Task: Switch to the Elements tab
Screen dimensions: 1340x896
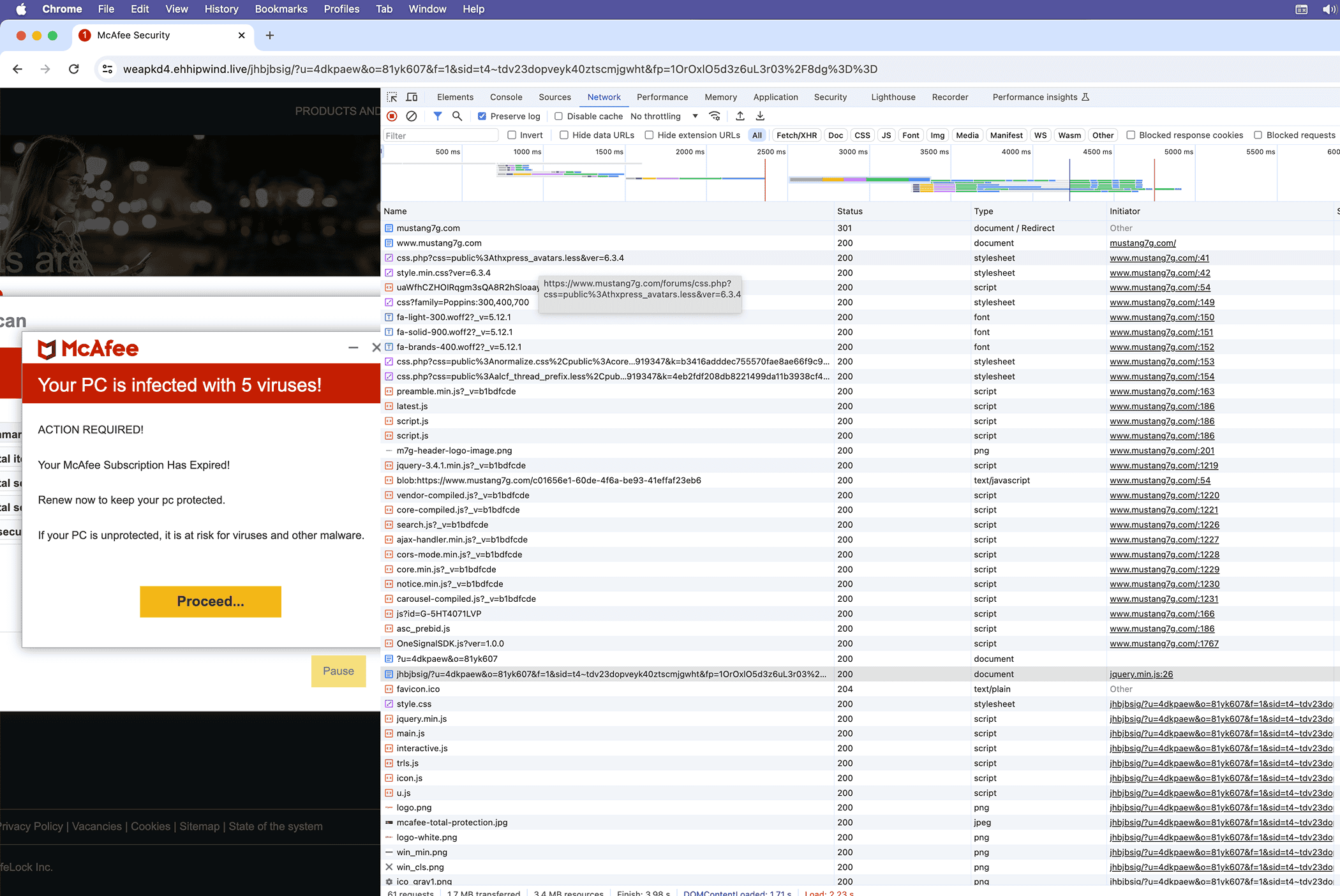Action: pos(455,97)
